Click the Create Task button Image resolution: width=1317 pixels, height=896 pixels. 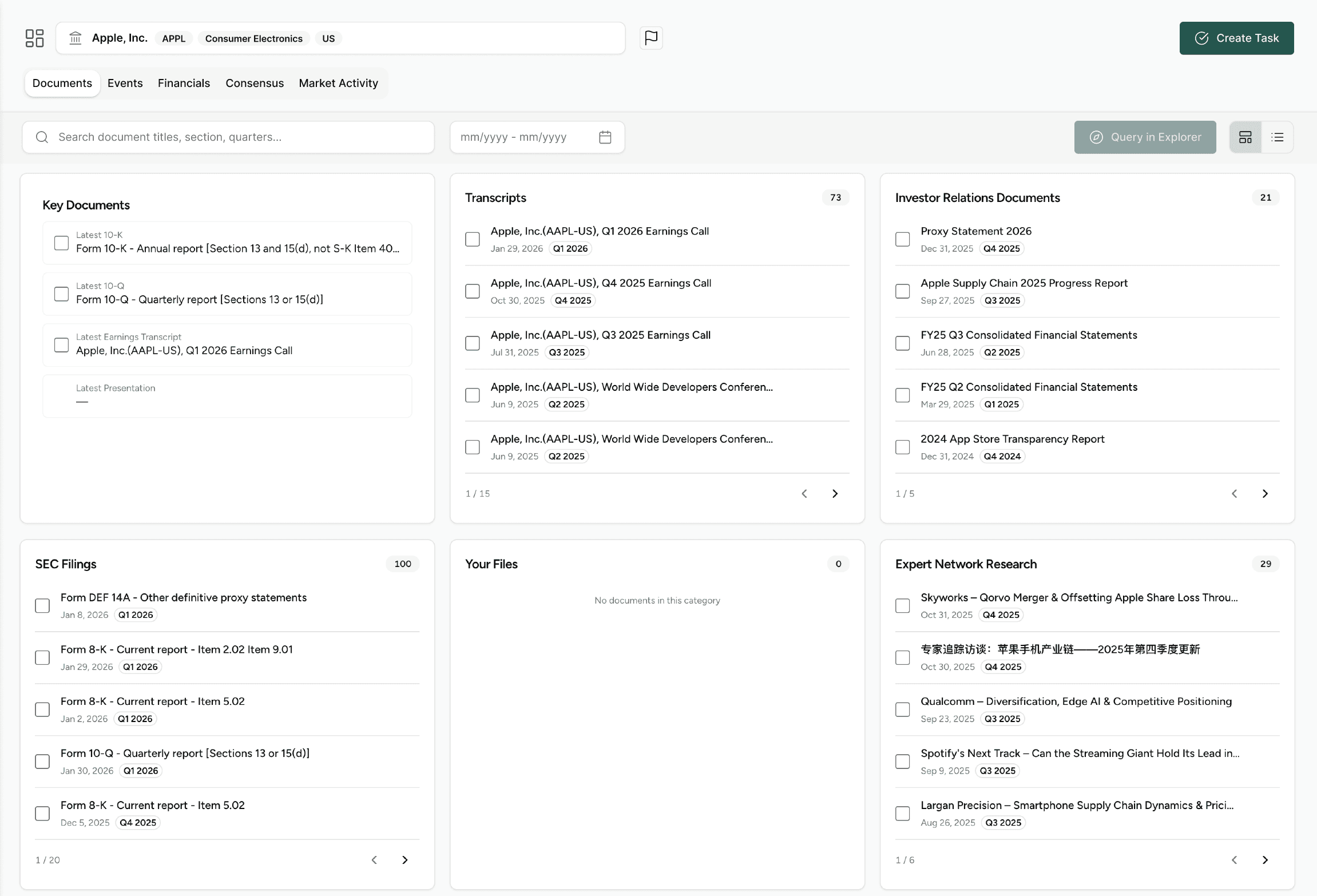1237,38
